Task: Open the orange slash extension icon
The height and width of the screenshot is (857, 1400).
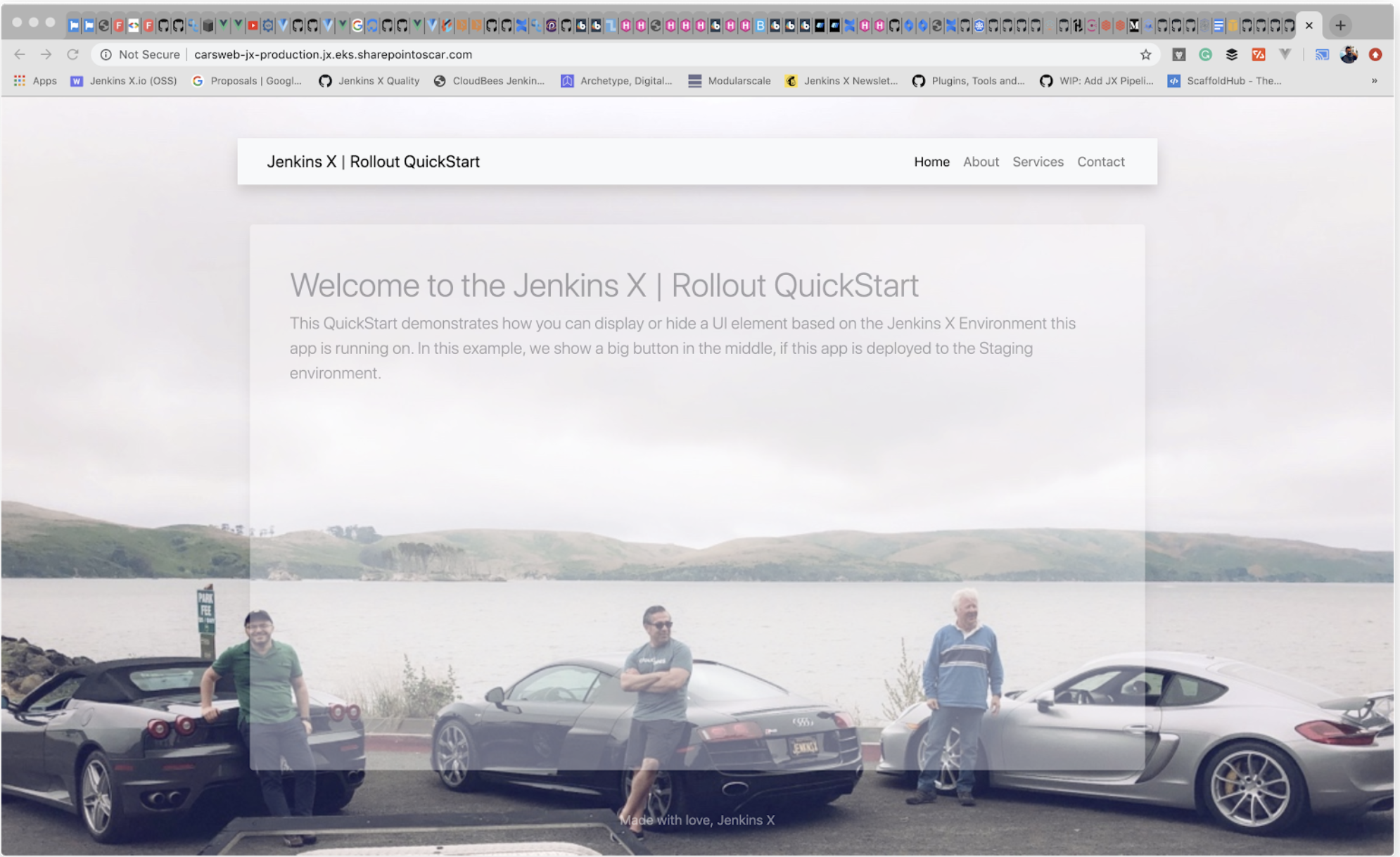Action: [x=1259, y=54]
